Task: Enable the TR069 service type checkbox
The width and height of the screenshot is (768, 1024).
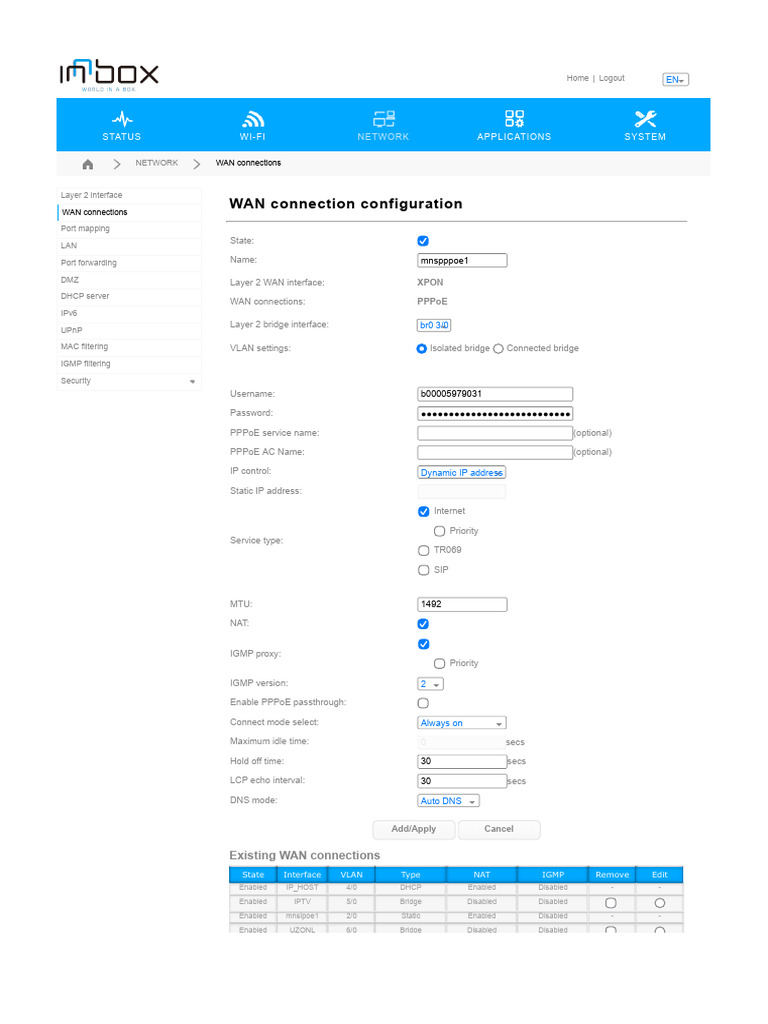Action: click(x=423, y=551)
